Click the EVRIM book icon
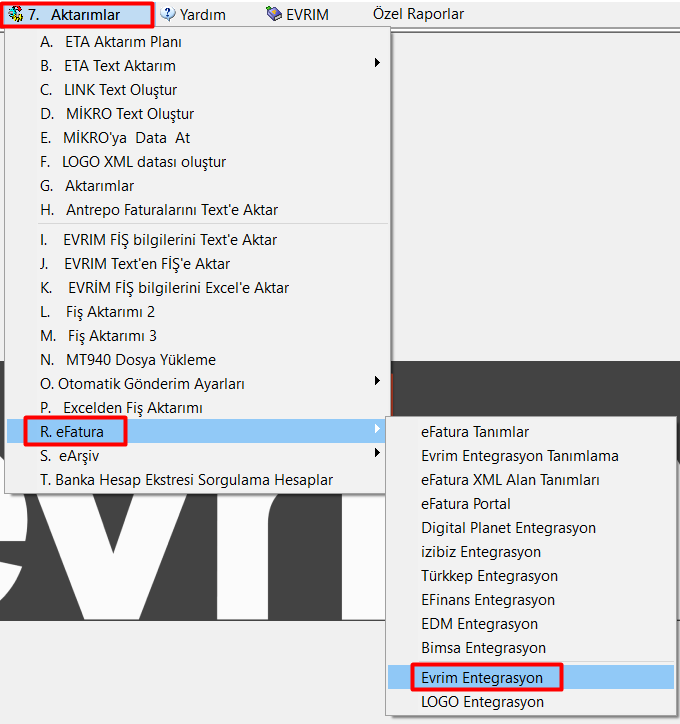 [x=274, y=14]
